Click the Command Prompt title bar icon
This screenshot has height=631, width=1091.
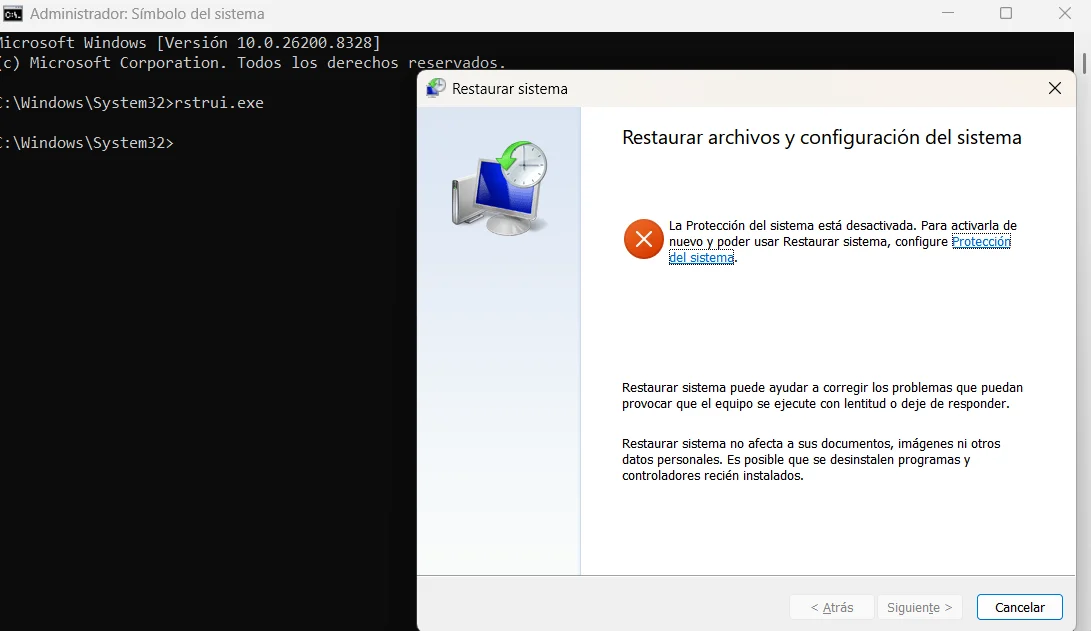[13, 14]
